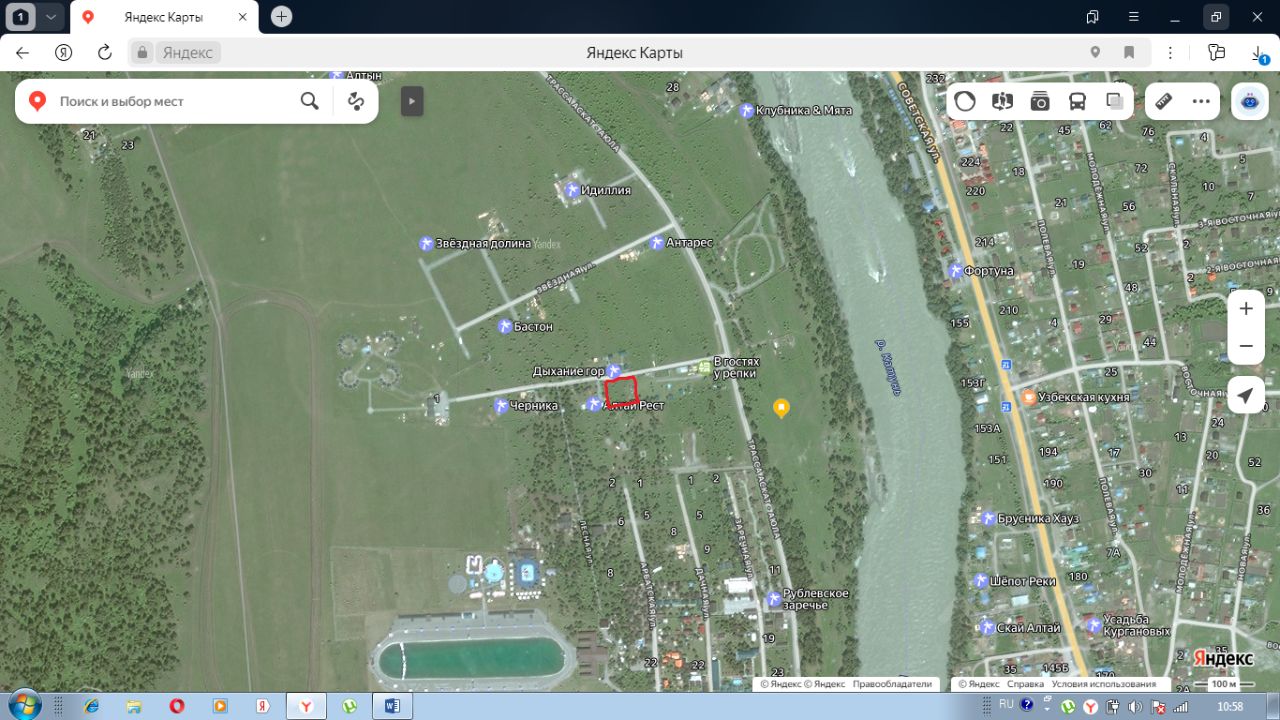Toggle street panoramas layer
This screenshot has width=1280, height=720.
coord(1002,101)
